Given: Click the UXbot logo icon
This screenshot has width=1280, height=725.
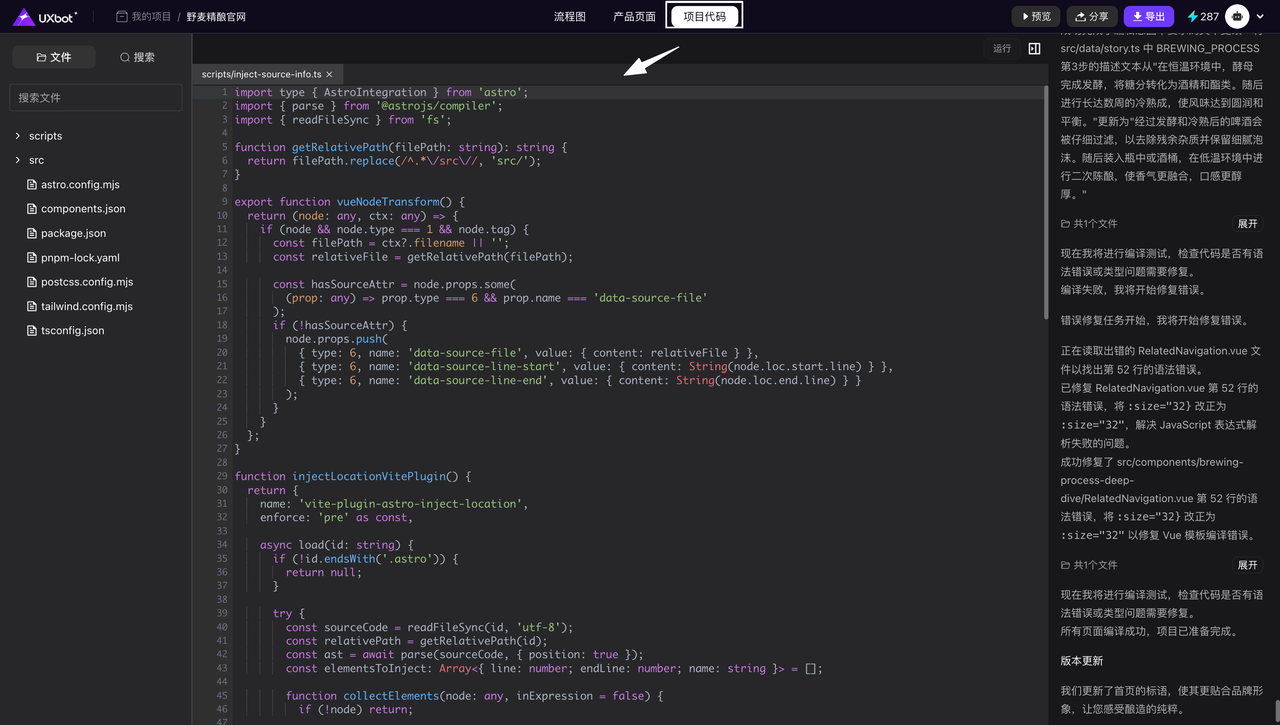Looking at the screenshot, I should click(x=24, y=16).
